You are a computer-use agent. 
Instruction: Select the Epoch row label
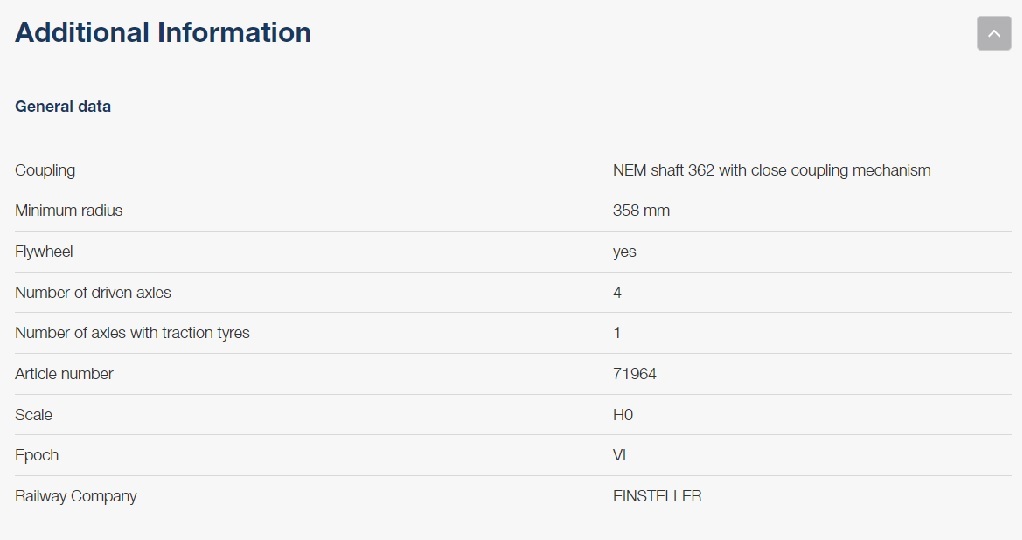point(37,455)
